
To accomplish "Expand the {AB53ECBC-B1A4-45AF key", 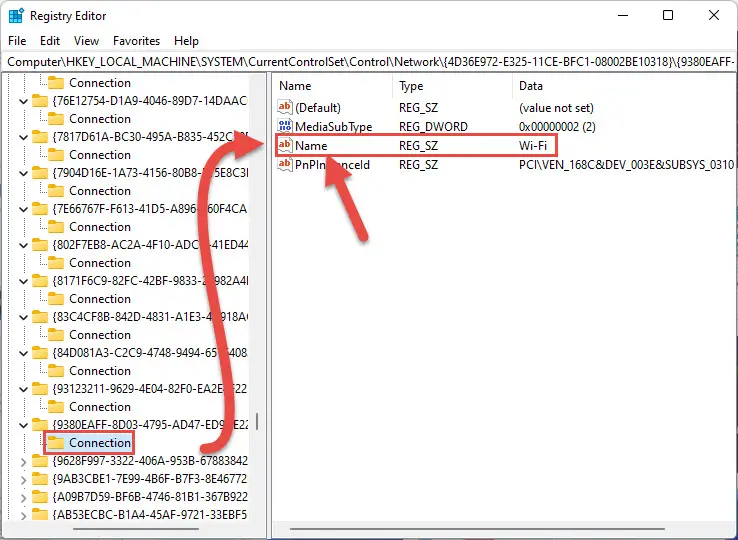I will 24,515.
